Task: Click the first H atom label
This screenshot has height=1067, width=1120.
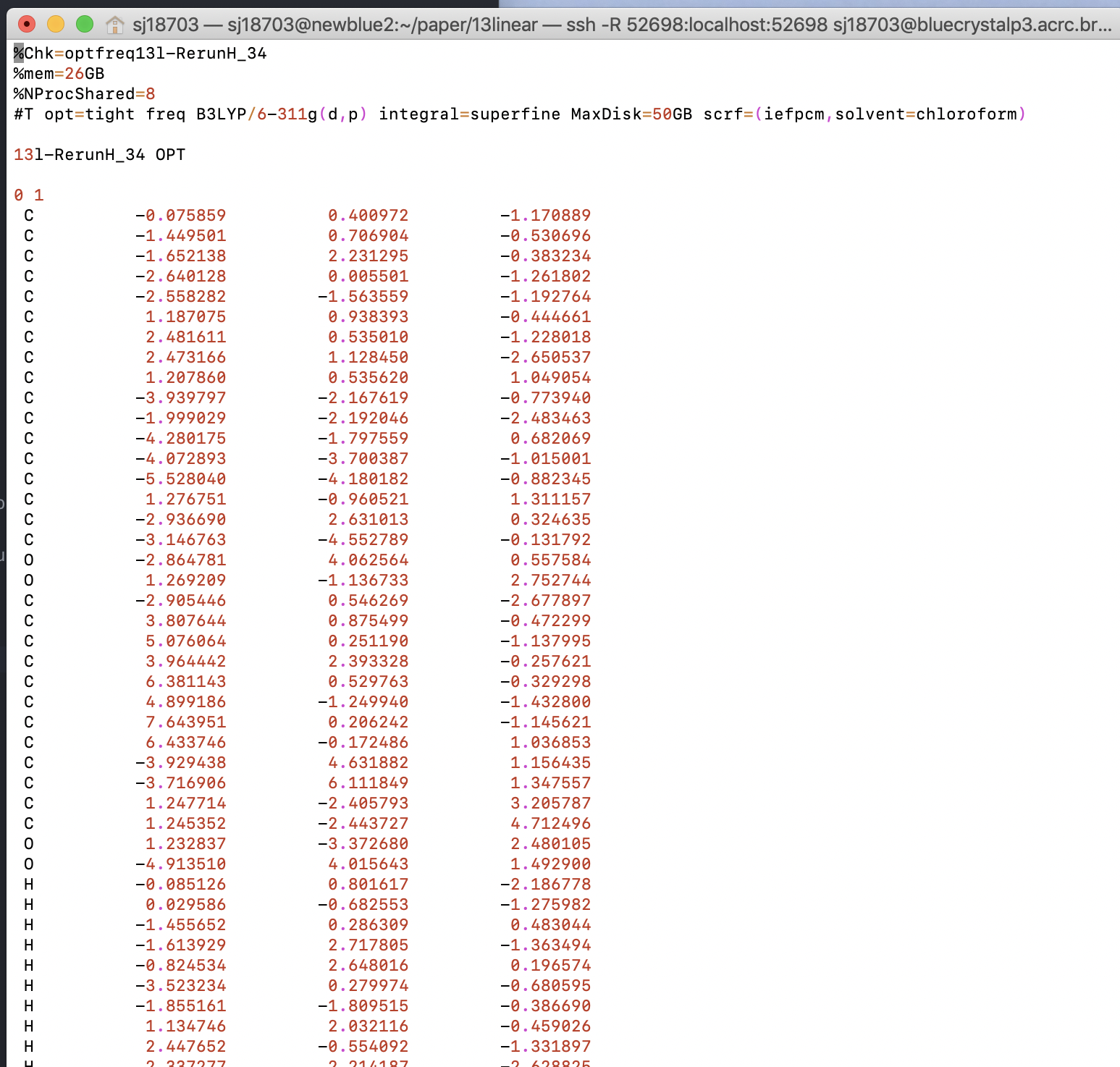Action: coord(29,885)
